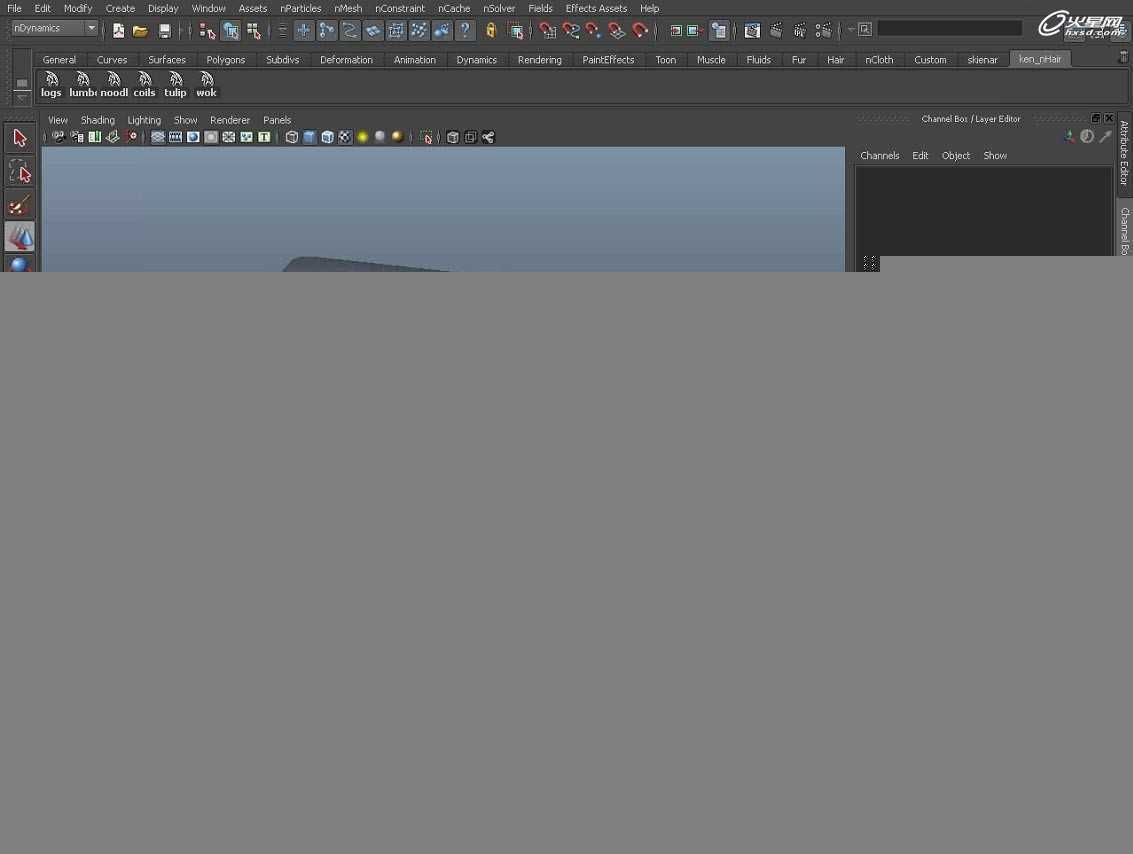Click the logs shelf button
Screen dimensions: 1133x854
(x=51, y=85)
